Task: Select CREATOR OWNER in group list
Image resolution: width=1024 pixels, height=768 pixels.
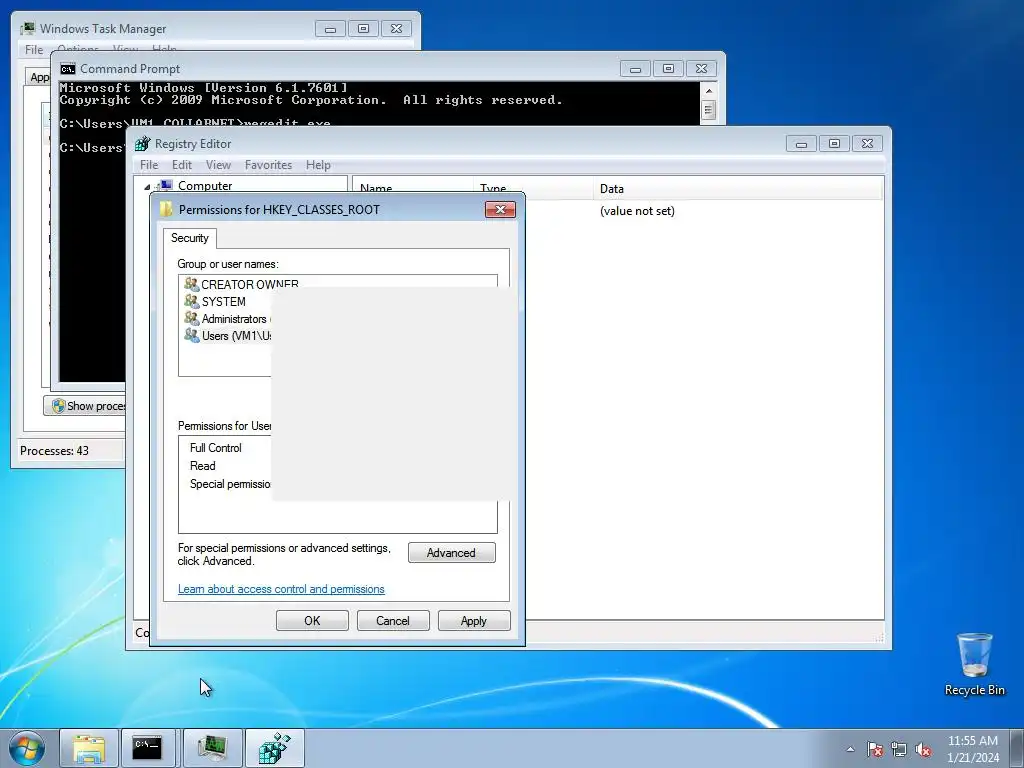Action: [x=241, y=284]
